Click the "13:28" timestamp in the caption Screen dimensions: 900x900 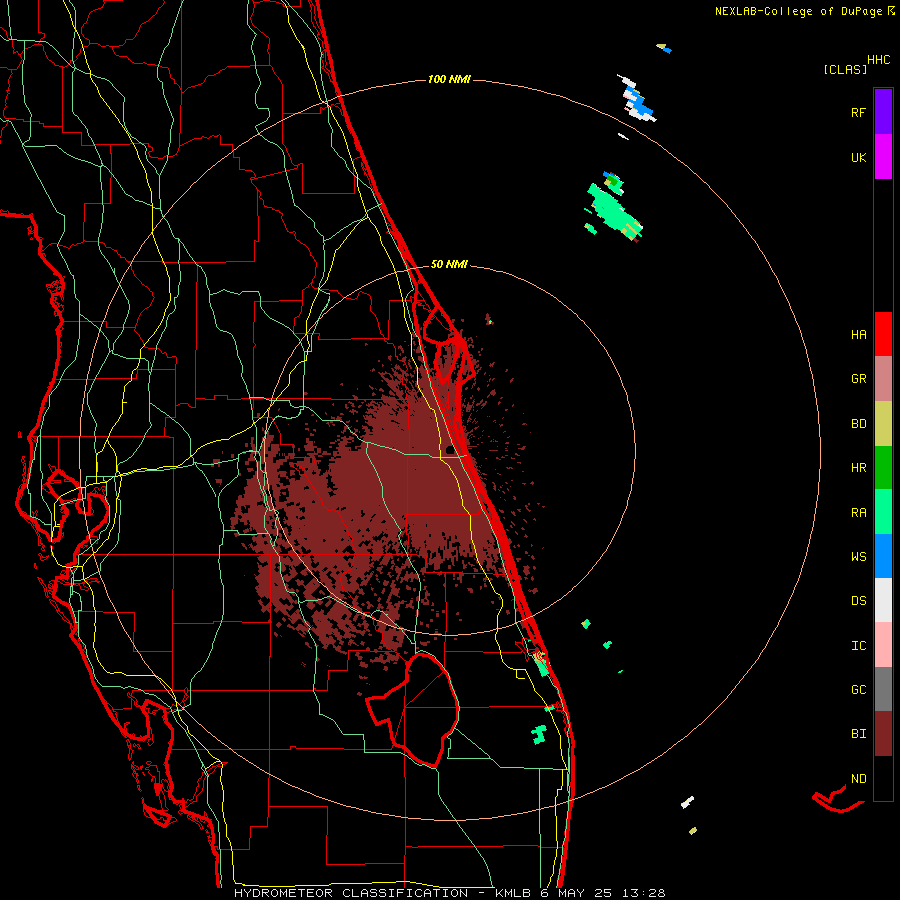pyautogui.click(x=646, y=893)
